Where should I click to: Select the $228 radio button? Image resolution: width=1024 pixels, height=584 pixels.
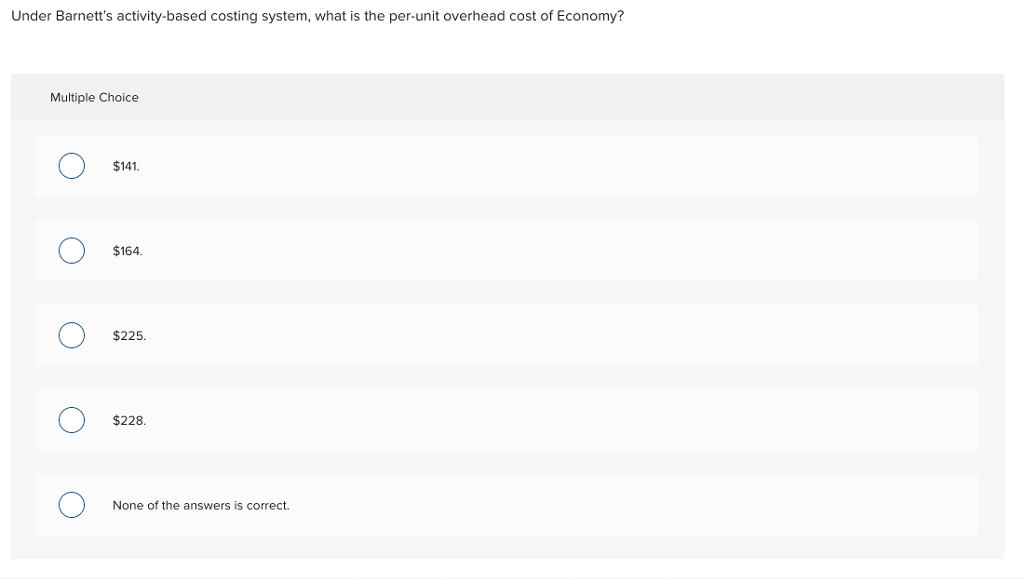71,420
